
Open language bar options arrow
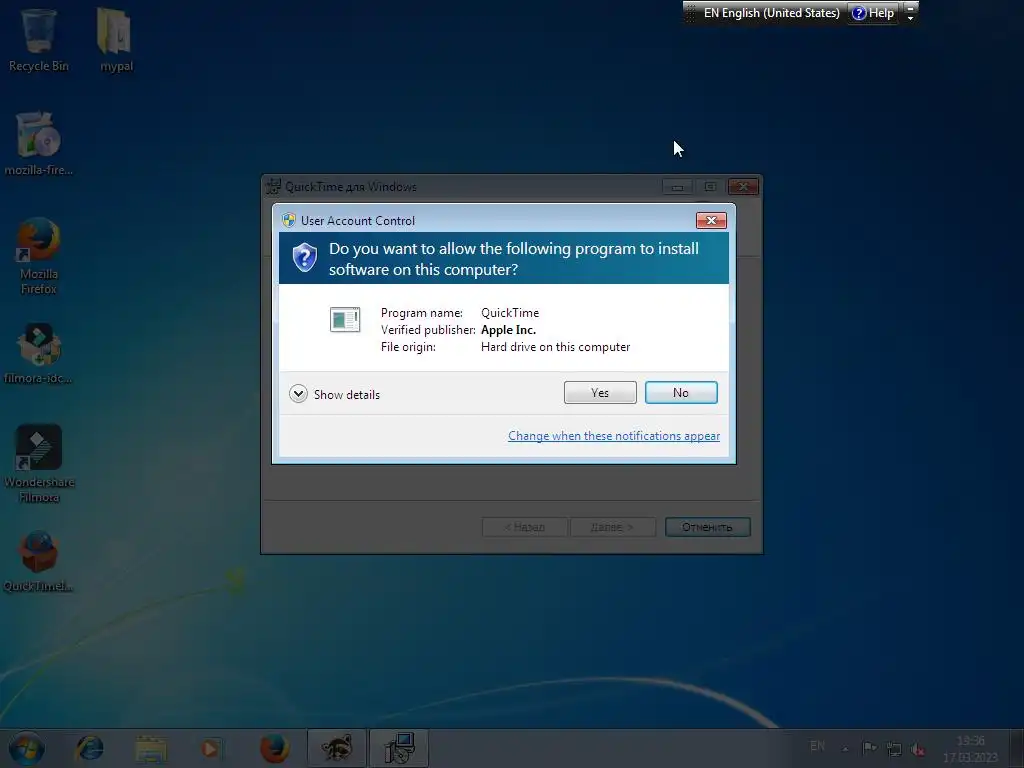(910, 18)
